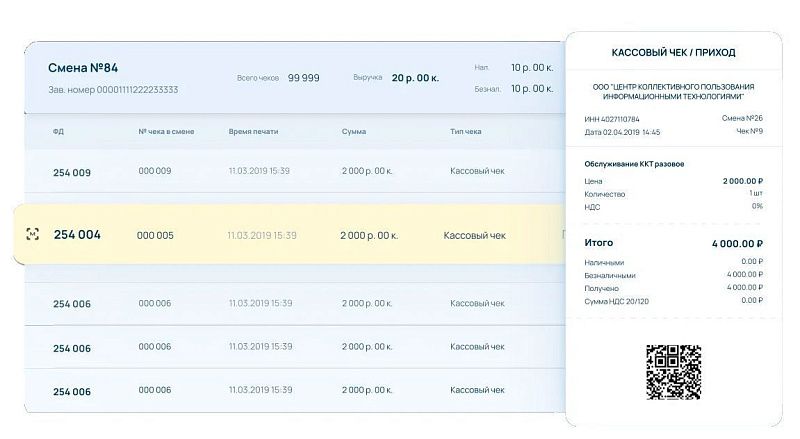
Task: Click the Получено label on the receipt
Action: click(602, 288)
